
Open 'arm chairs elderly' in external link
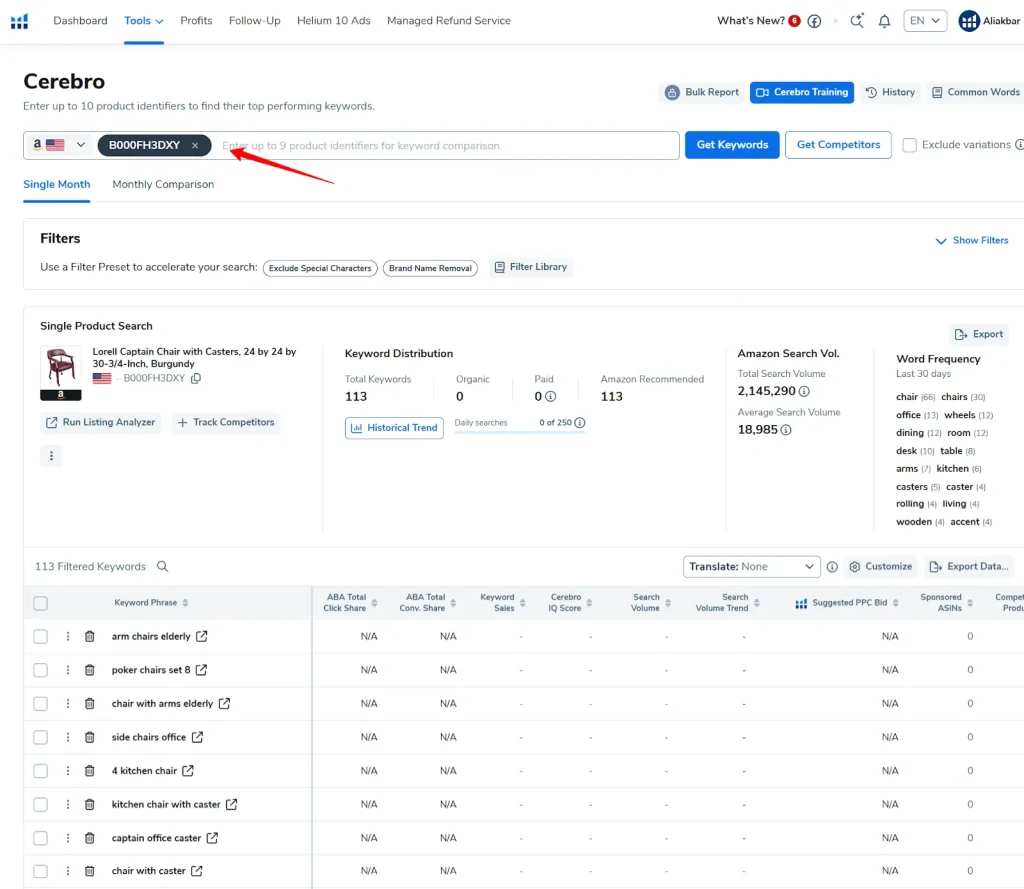(x=202, y=636)
